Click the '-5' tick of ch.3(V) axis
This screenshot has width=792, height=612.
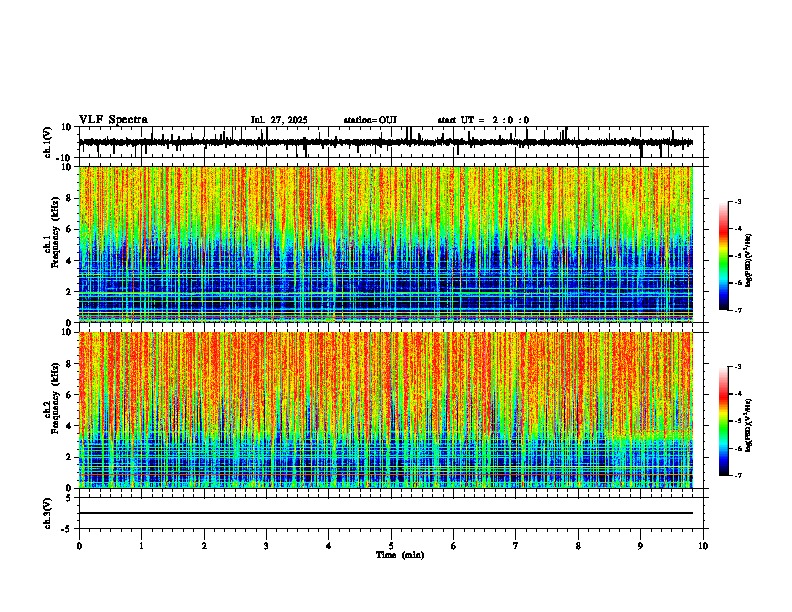pyautogui.click(x=68, y=529)
